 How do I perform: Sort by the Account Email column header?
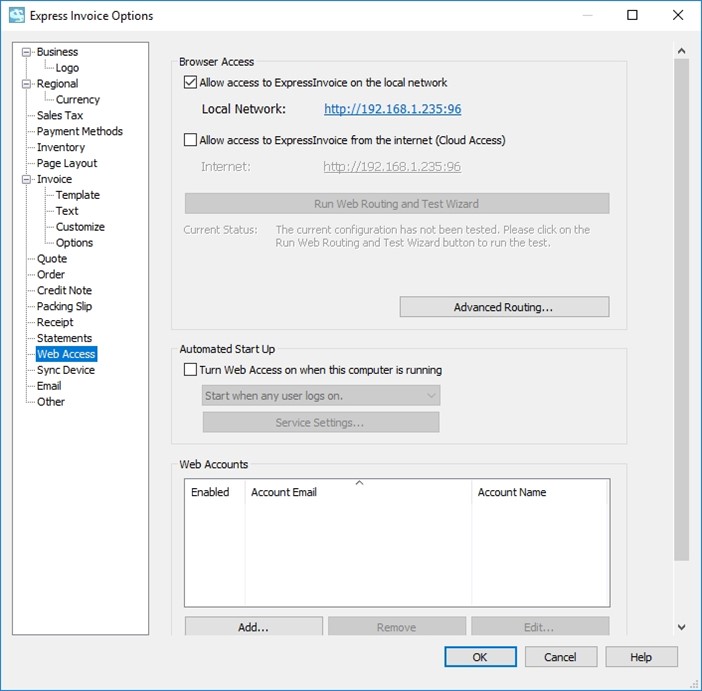coord(358,492)
